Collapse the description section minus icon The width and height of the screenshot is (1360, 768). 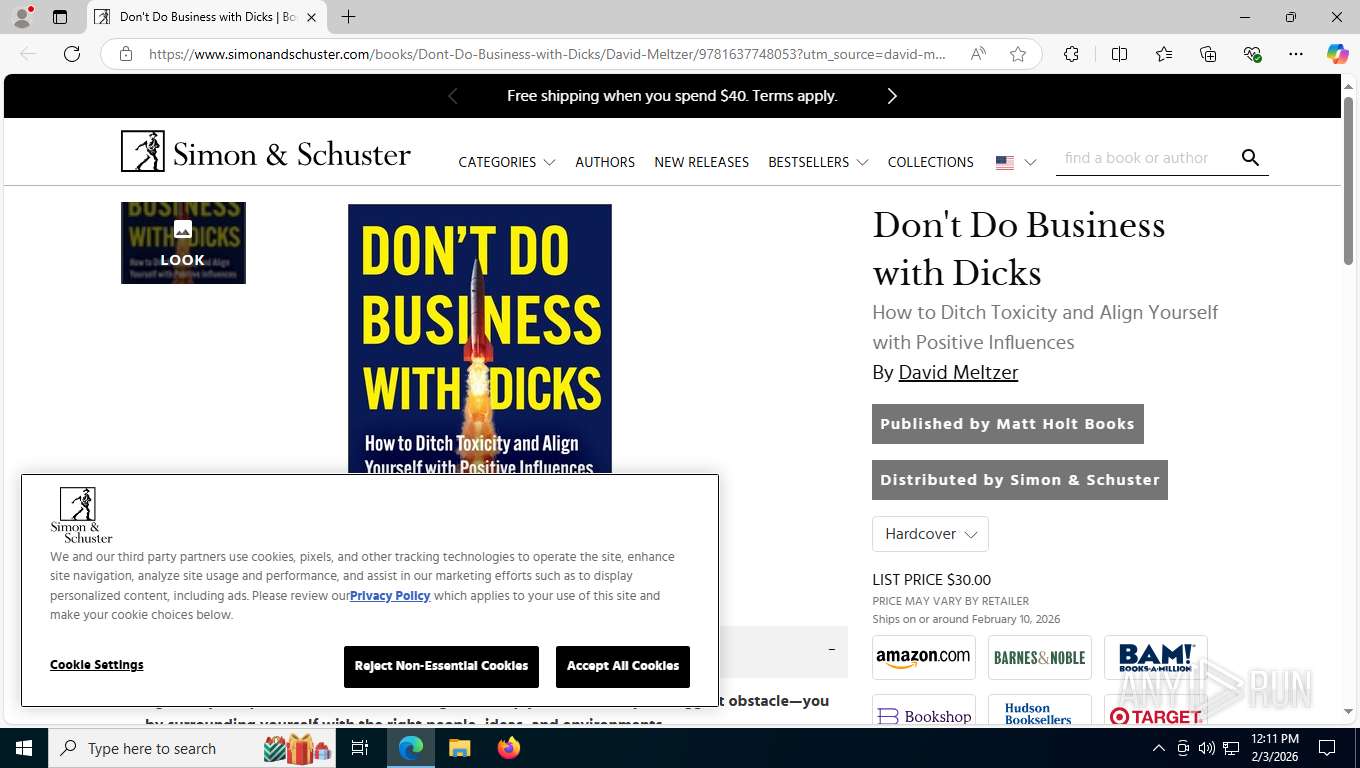click(x=831, y=650)
